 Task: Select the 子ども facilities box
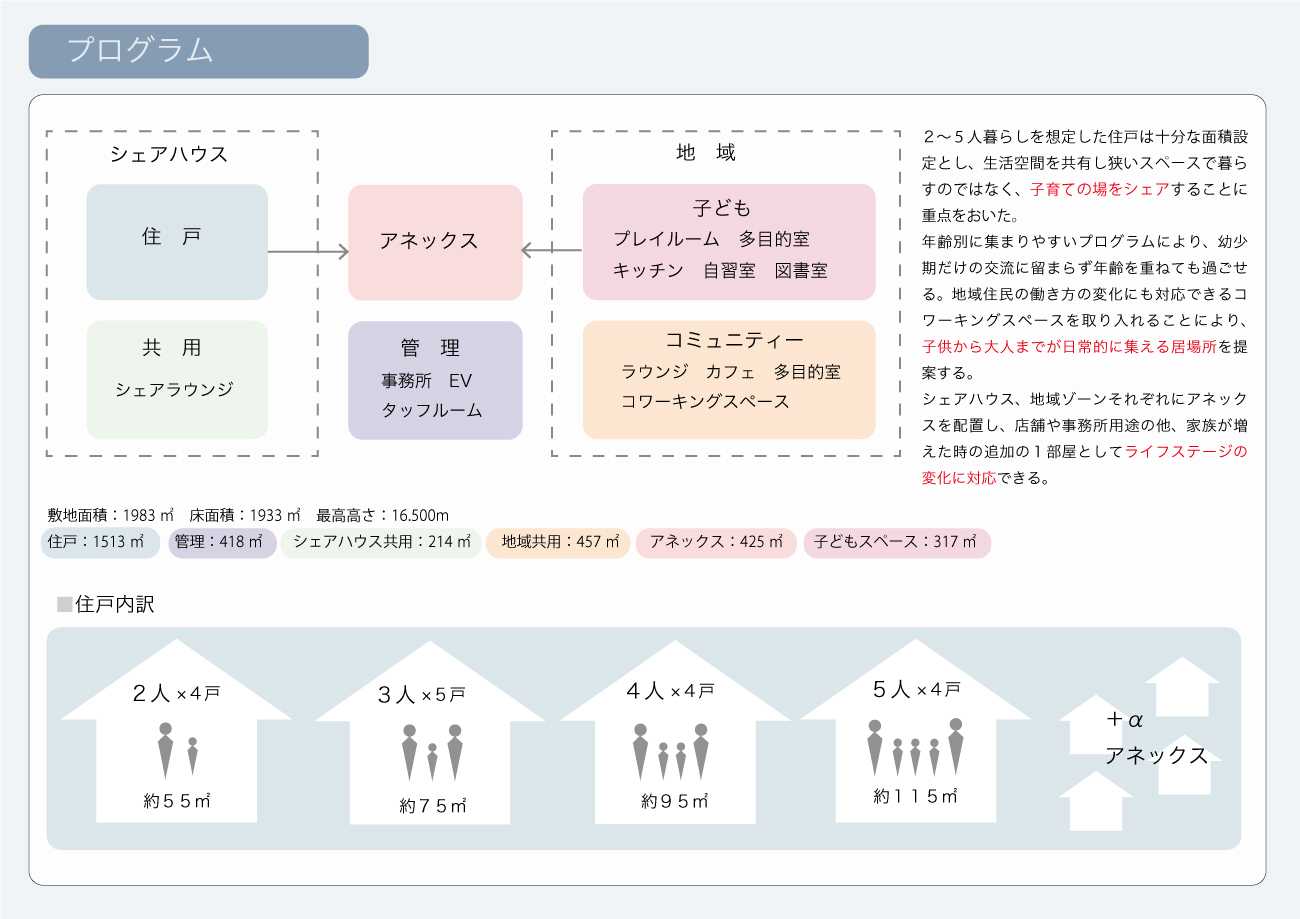[729, 242]
